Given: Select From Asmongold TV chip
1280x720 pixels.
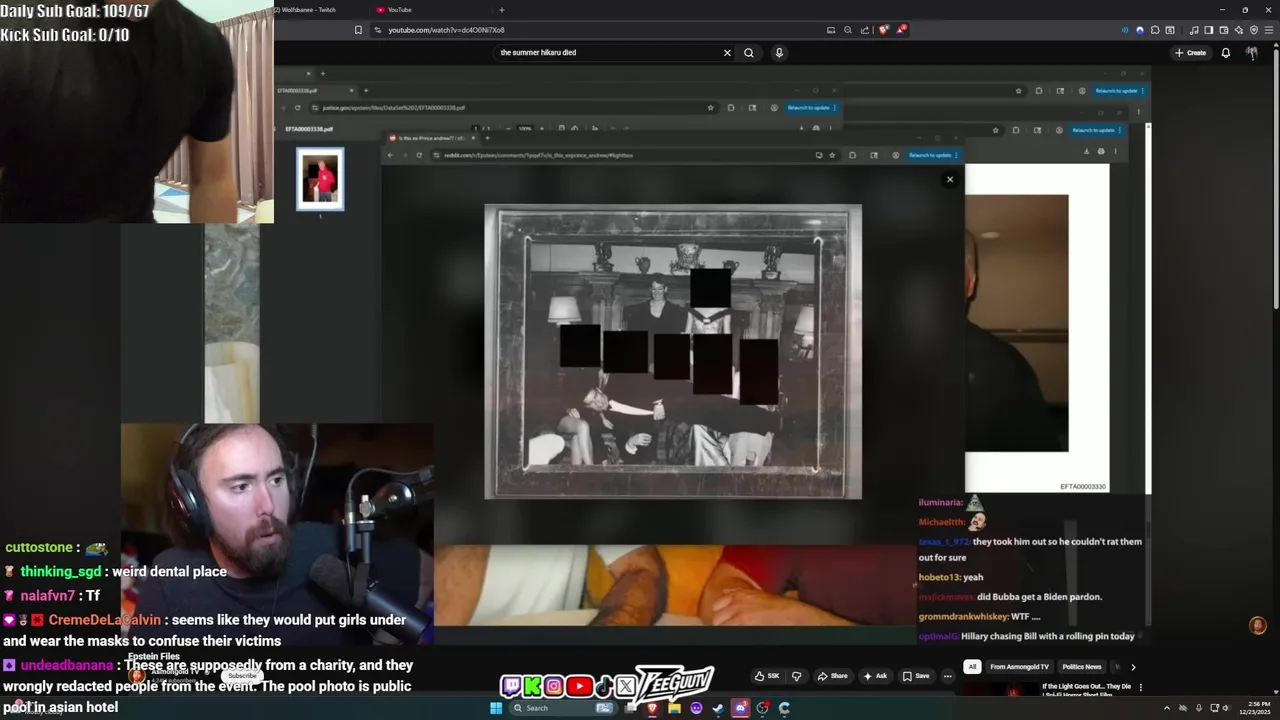Looking at the screenshot, I should coord(1019,667).
